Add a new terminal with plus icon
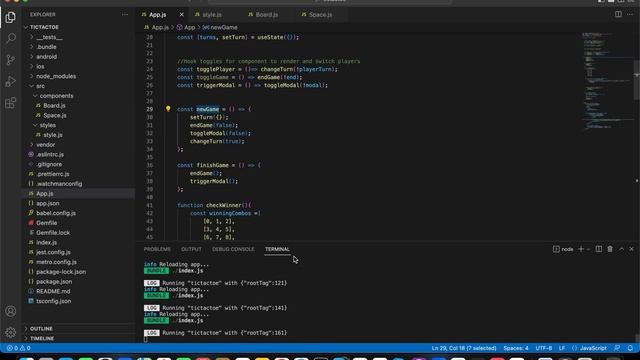 (581, 249)
